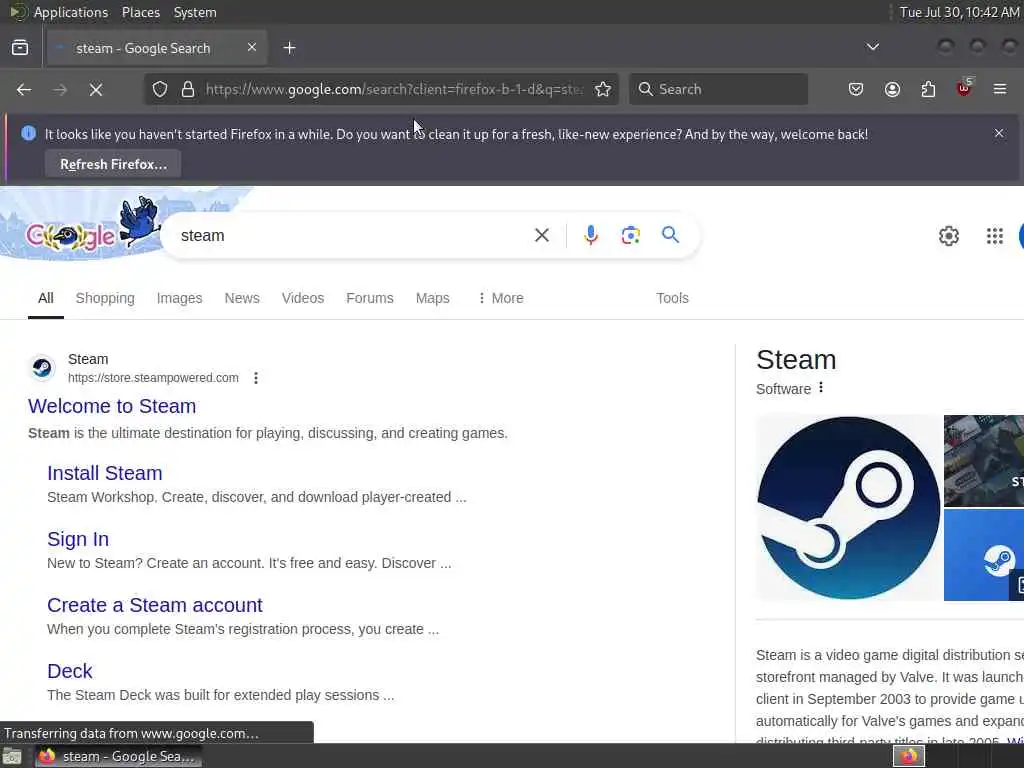Viewport: 1024px width, 768px height.
Task: Switch to the Videos tab
Action: pyautogui.click(x=303, y=298)
